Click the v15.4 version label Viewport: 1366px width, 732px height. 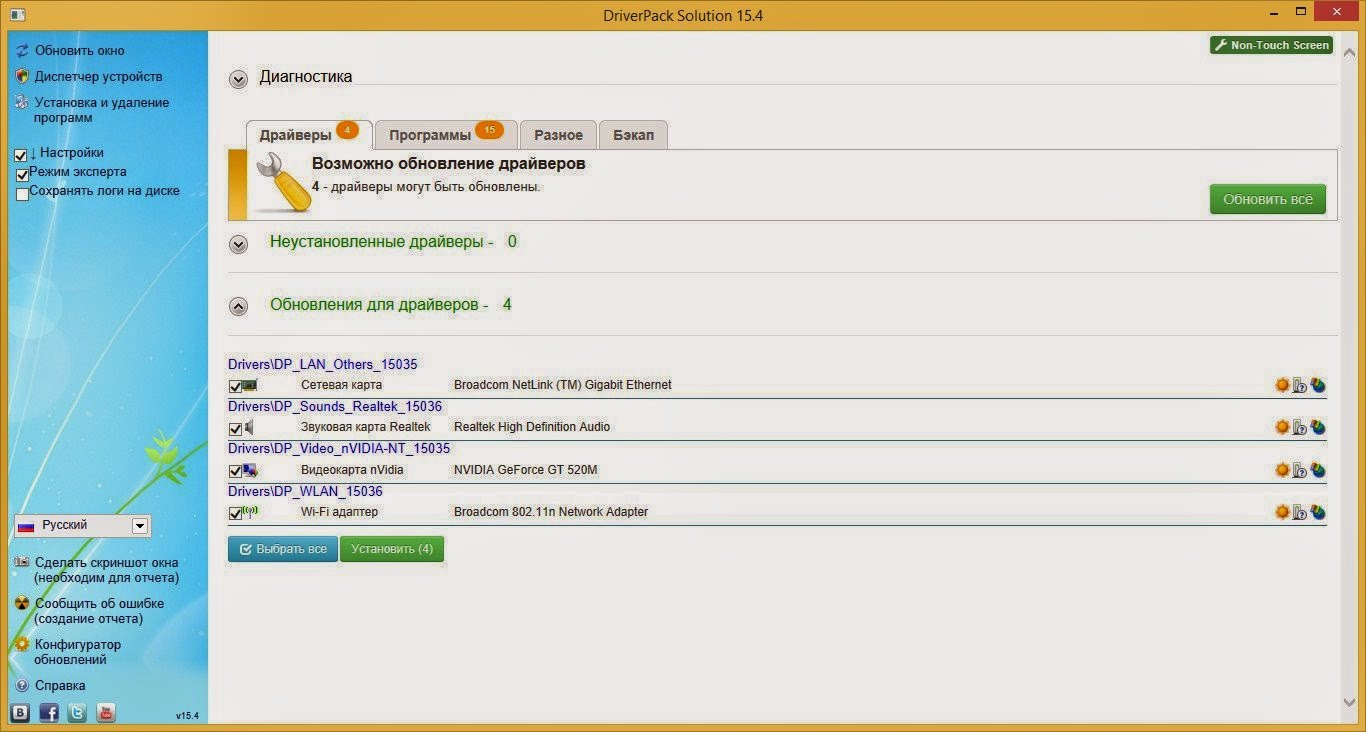pyautogui.click(x=187, y=716)
